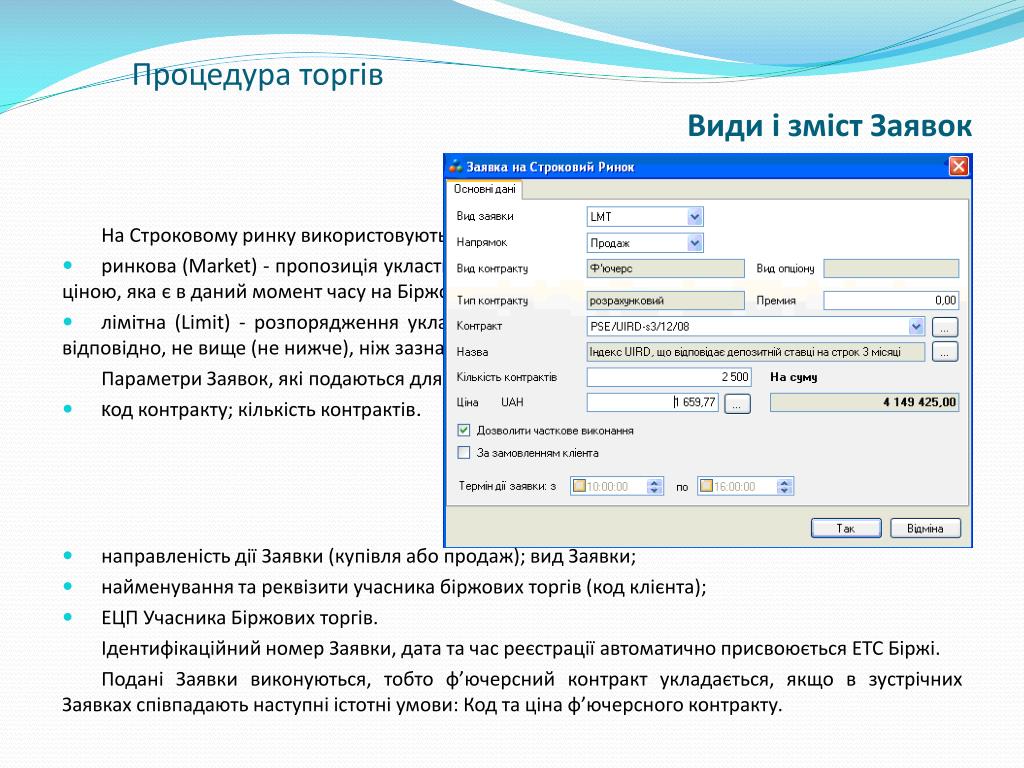Click the Вид контракту Ф'ючерс field

(665, 268)
